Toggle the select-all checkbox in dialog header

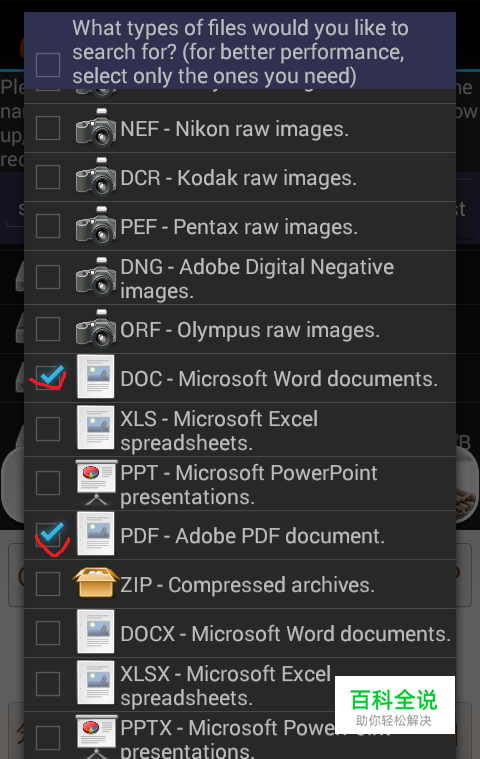[x=48, y=65]
